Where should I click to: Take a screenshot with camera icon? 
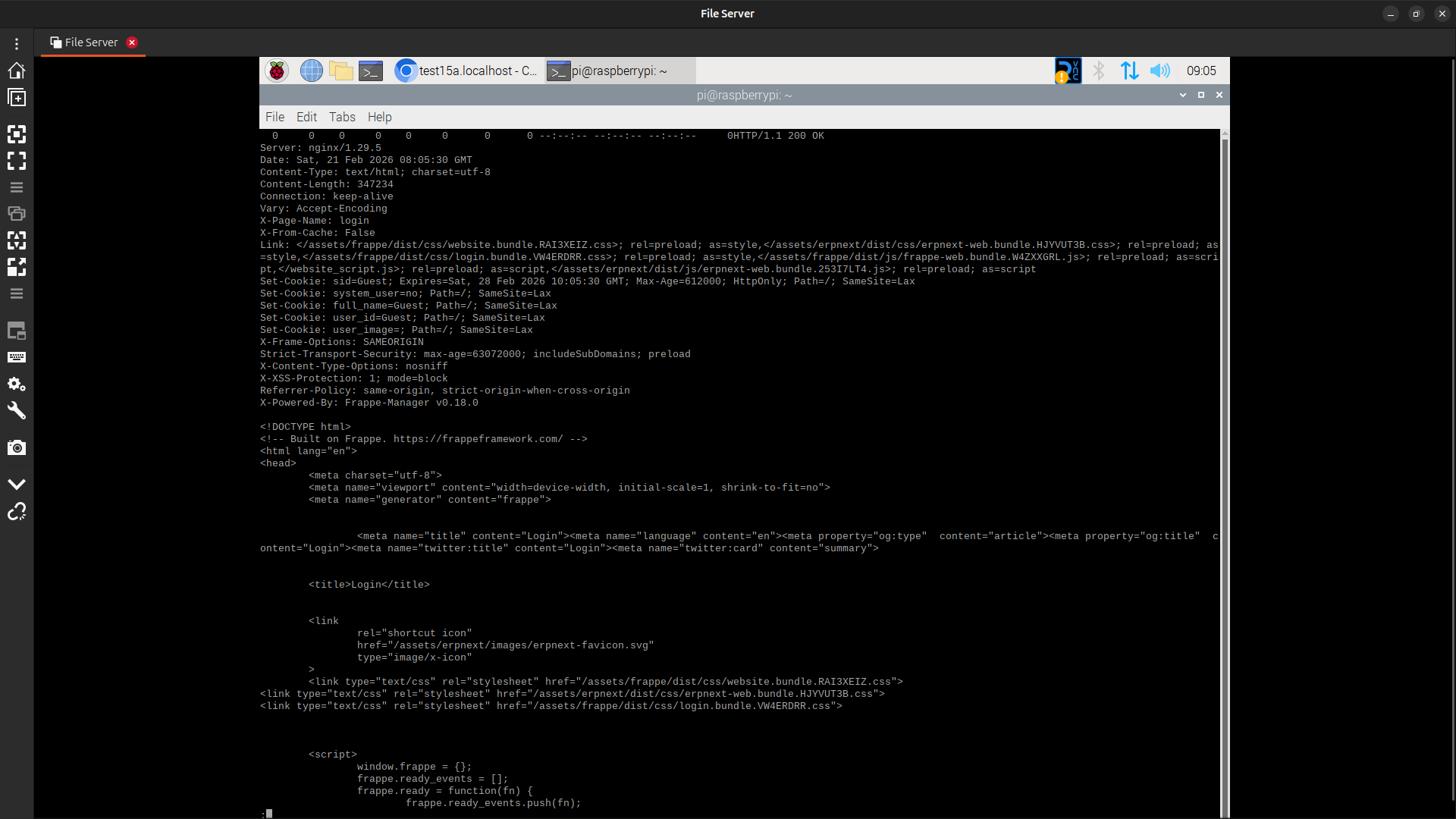tap(17, 447)
